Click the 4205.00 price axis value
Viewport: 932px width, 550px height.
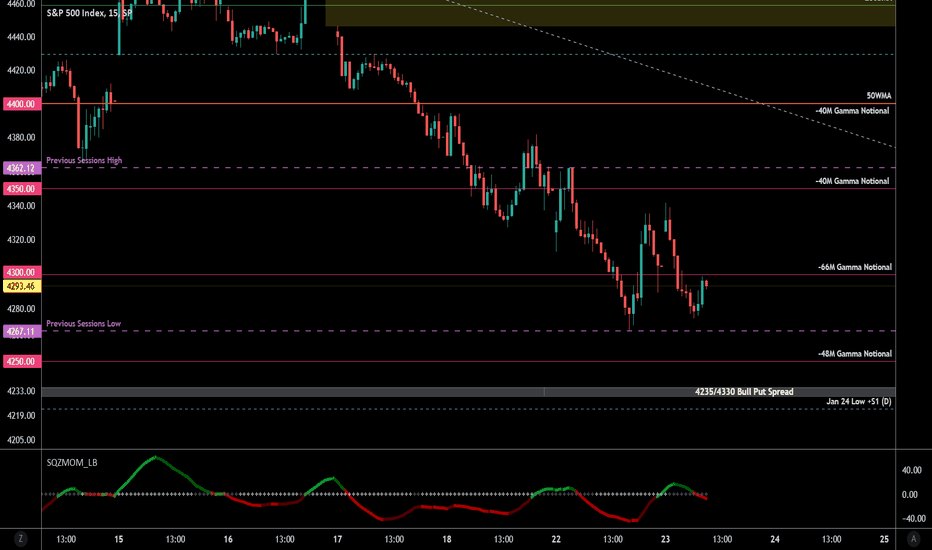[21, 440]
